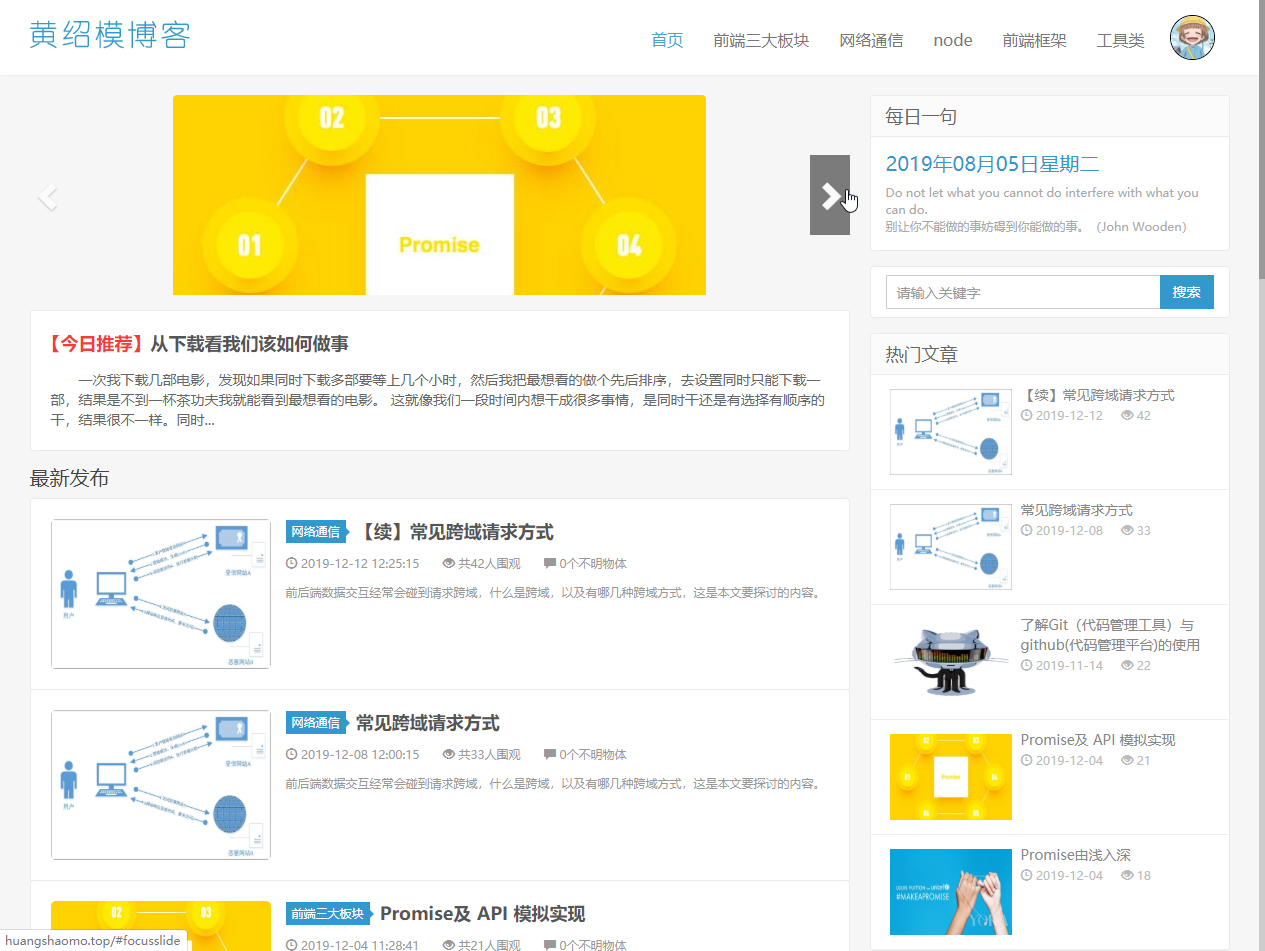Click thumbnail of 2019-12-08 post in latest list
This screenshot has height=951, width=1265.
(161, 785)
